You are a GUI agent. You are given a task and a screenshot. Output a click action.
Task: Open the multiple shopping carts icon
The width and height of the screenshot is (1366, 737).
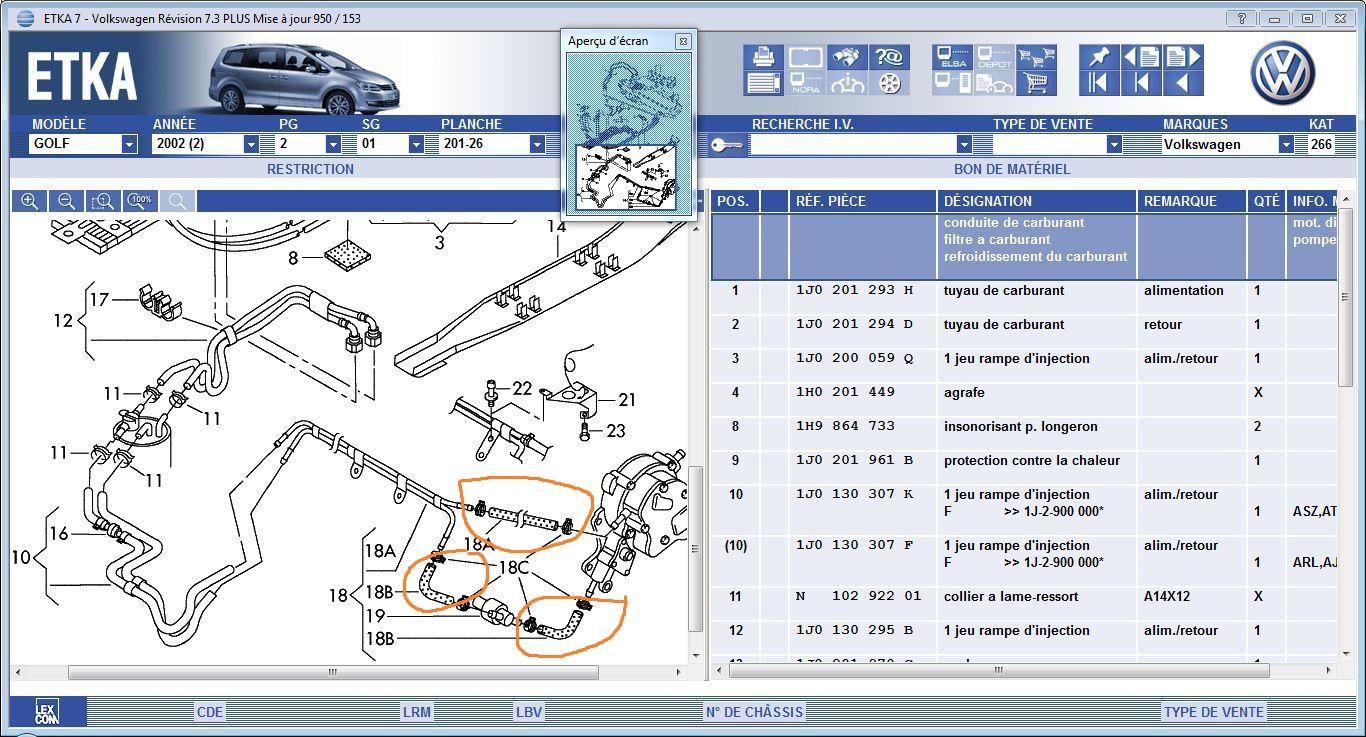click(x=1037, y=57)
